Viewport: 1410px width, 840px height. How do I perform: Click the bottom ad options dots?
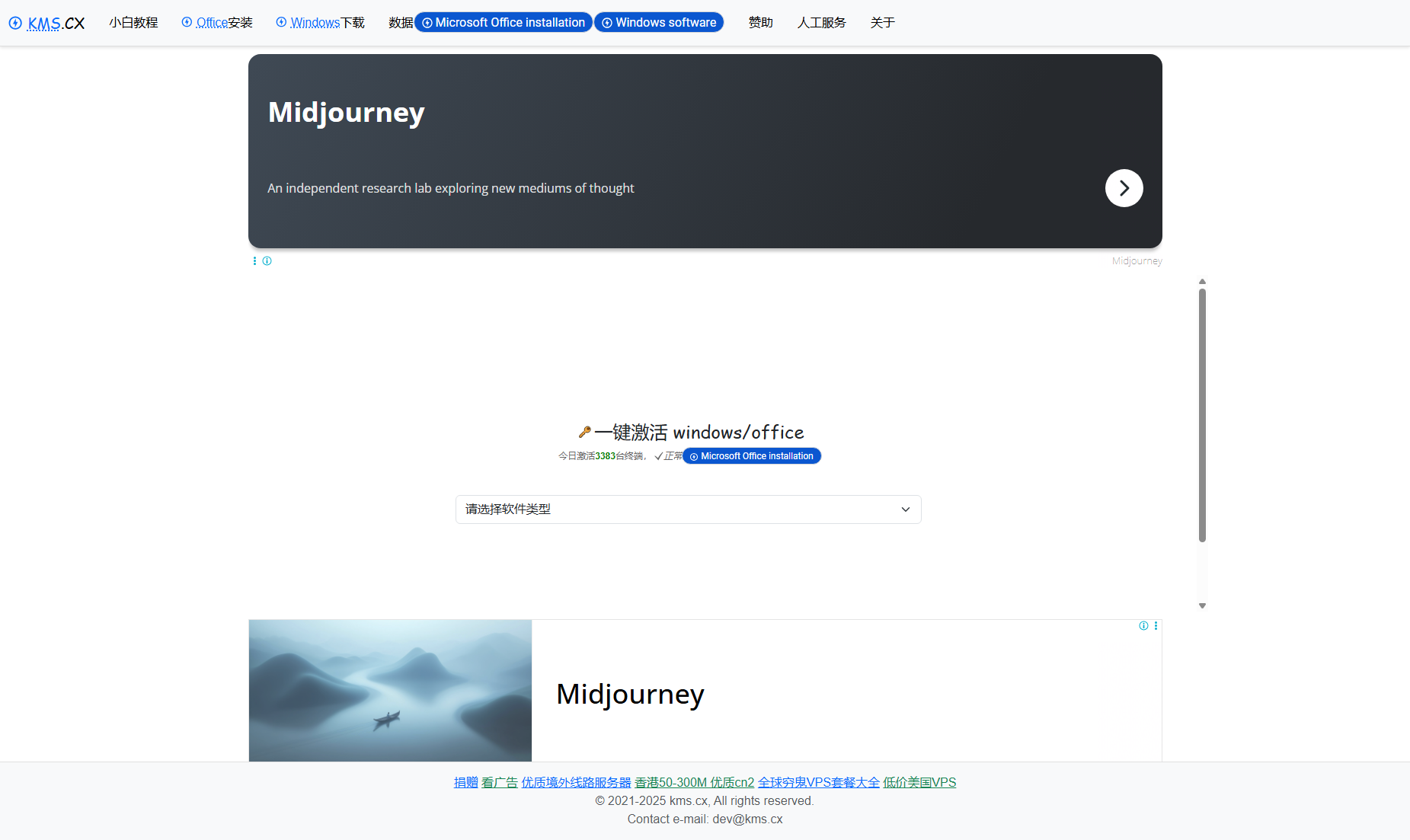coord(1156,626)
